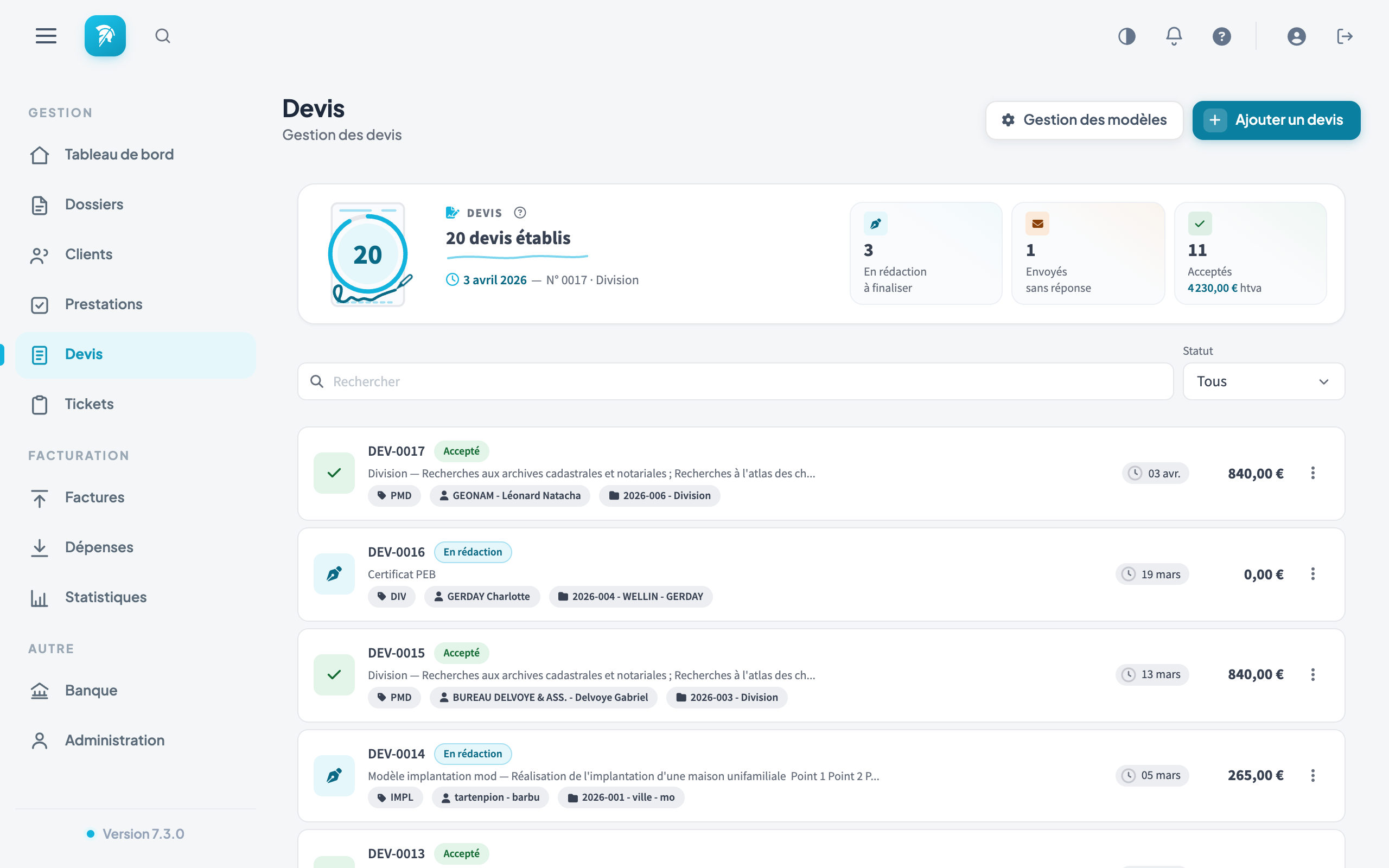Screen dimensions: 1389x868
Task: Navigate to Dépenses
Action: 136,548
